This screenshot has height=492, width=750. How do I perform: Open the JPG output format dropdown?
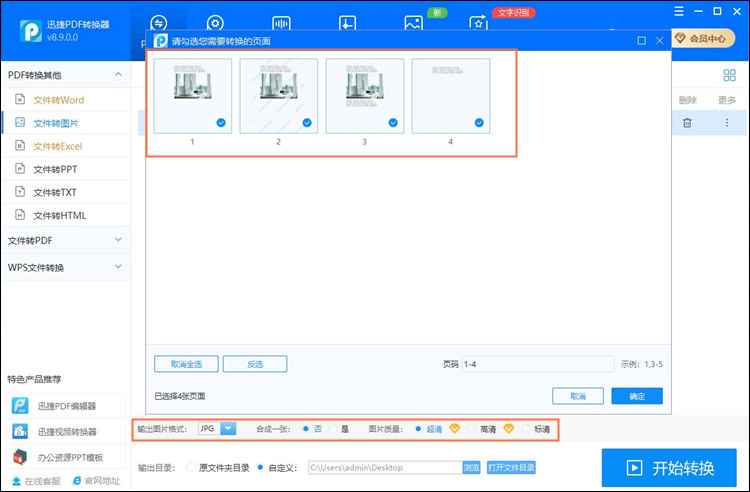pos(228,428)
